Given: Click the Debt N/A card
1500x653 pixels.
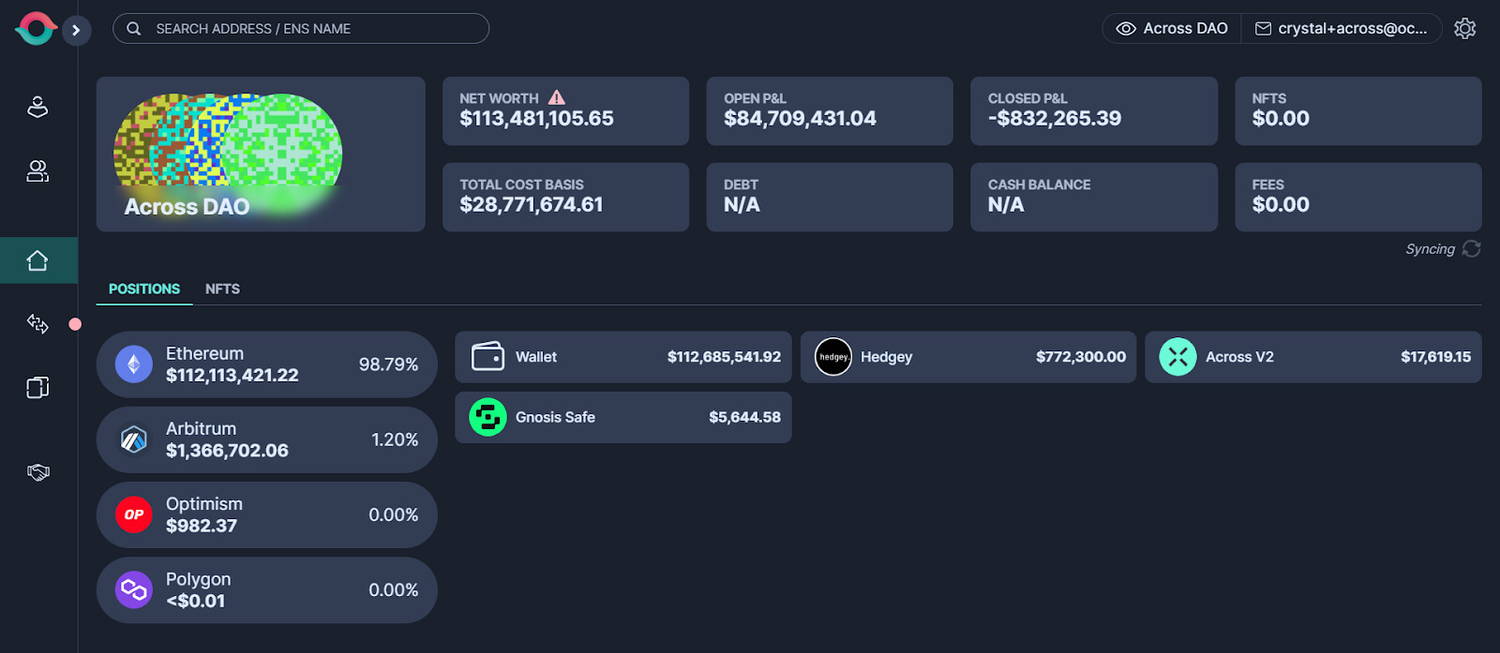Looking at the screenshot, I should [x=830, y=197].
